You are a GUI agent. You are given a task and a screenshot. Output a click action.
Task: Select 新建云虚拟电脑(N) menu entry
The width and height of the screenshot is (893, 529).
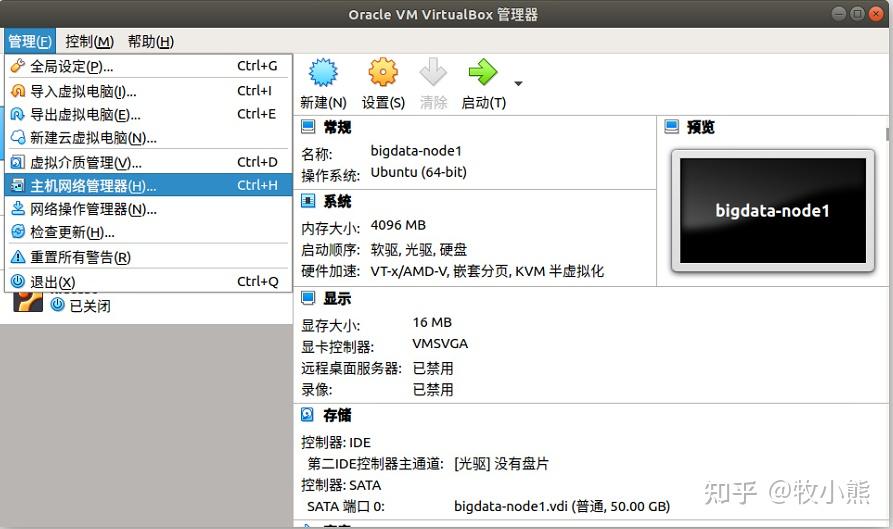coord(148,138)
